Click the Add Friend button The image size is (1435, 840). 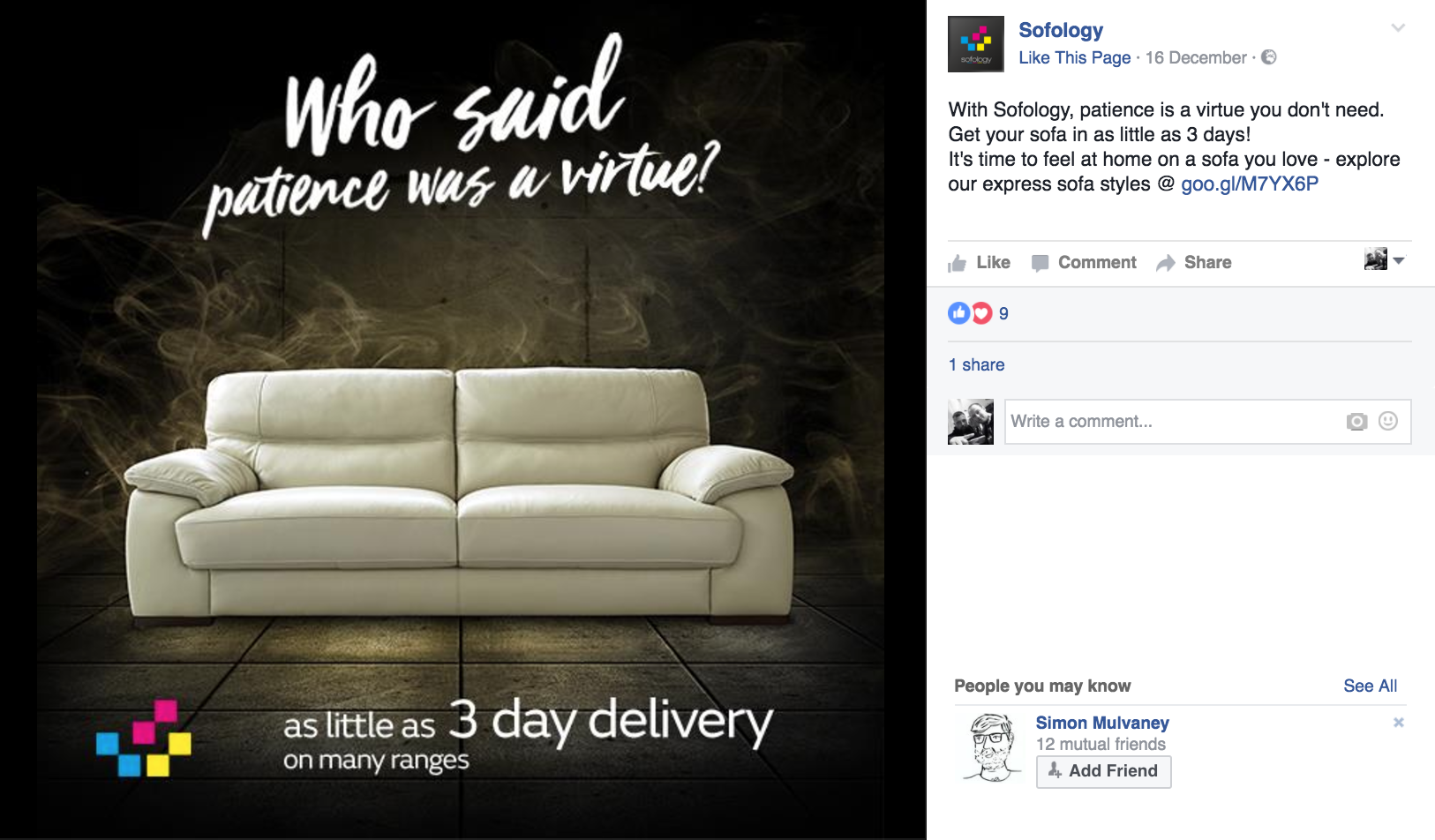pos(1103,771)
